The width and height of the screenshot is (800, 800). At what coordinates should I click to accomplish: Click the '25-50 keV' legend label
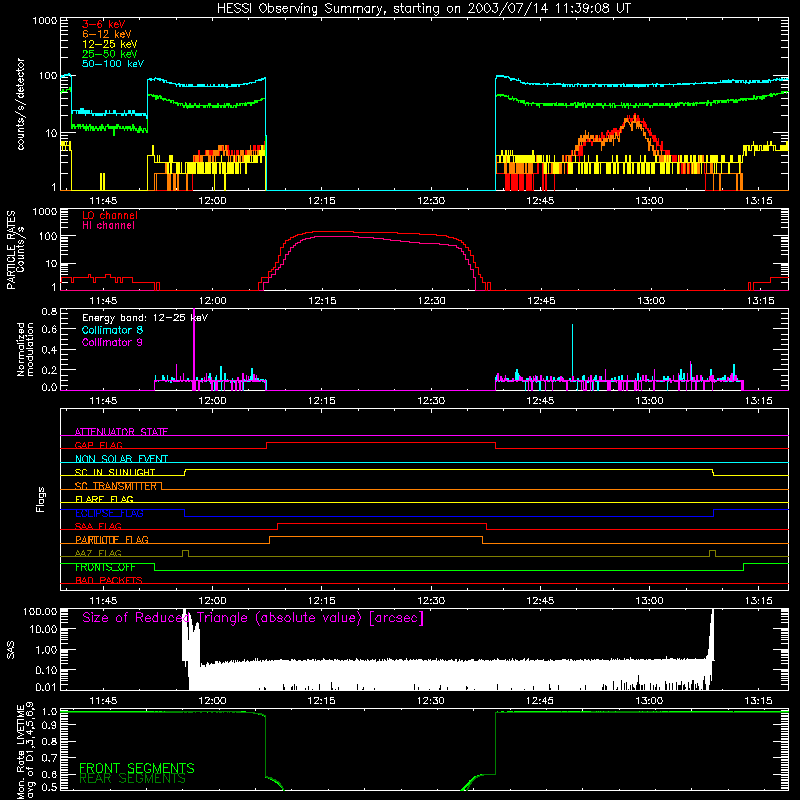(110, 54)
